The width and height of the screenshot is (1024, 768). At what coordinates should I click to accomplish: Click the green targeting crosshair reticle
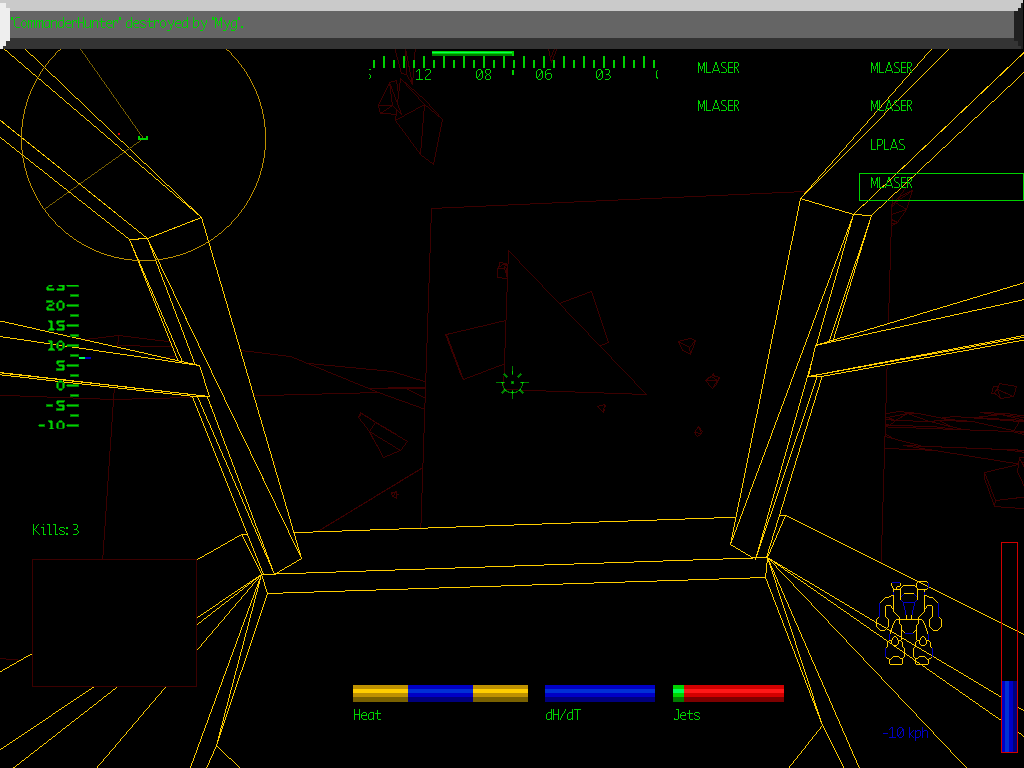[511, 382]
